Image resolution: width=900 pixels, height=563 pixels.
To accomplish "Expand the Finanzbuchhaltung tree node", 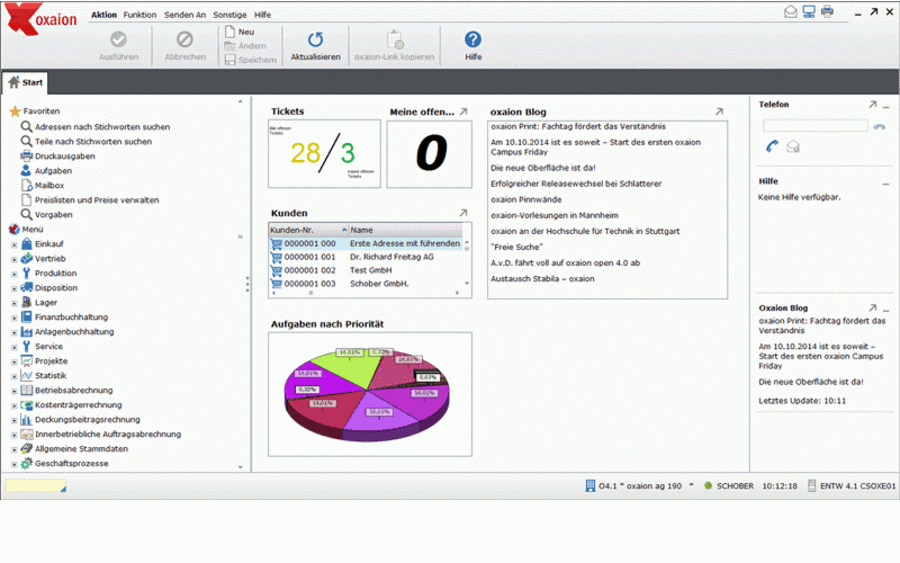I will pyautogui.click(x=14, y=318).
